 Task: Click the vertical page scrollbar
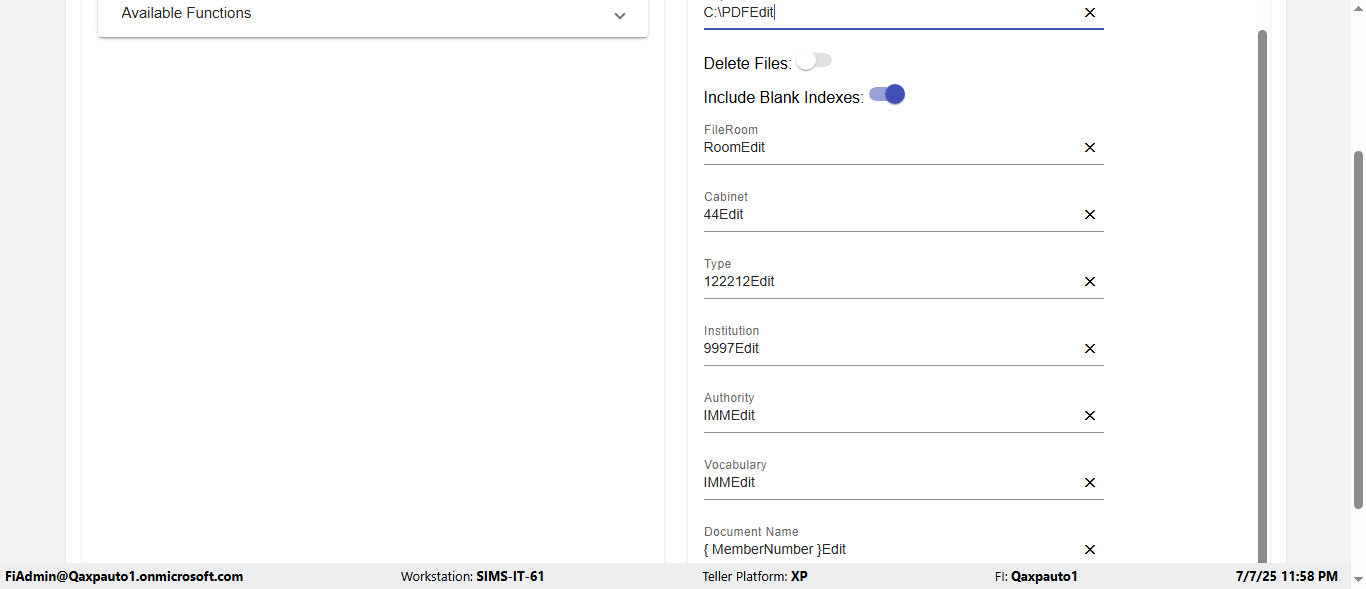click(1262, 300)
